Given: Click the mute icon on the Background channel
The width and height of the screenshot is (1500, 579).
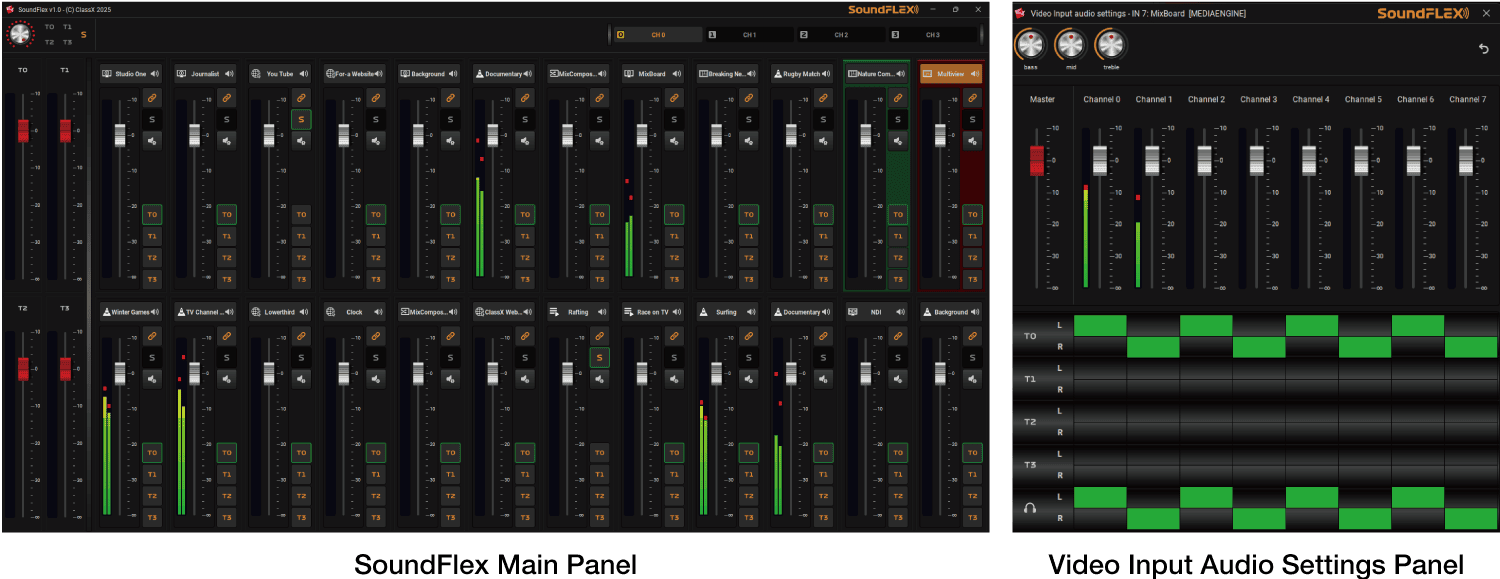Looking at the screenshot, I should coord(450,140).
